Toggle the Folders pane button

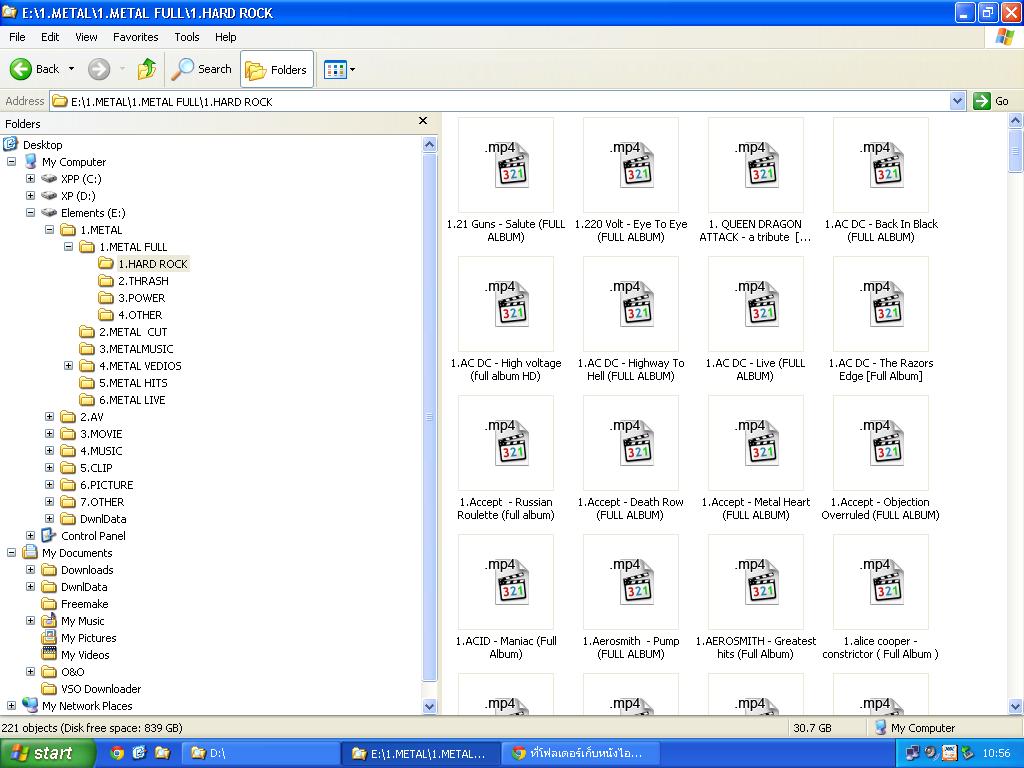coord(277,69)
